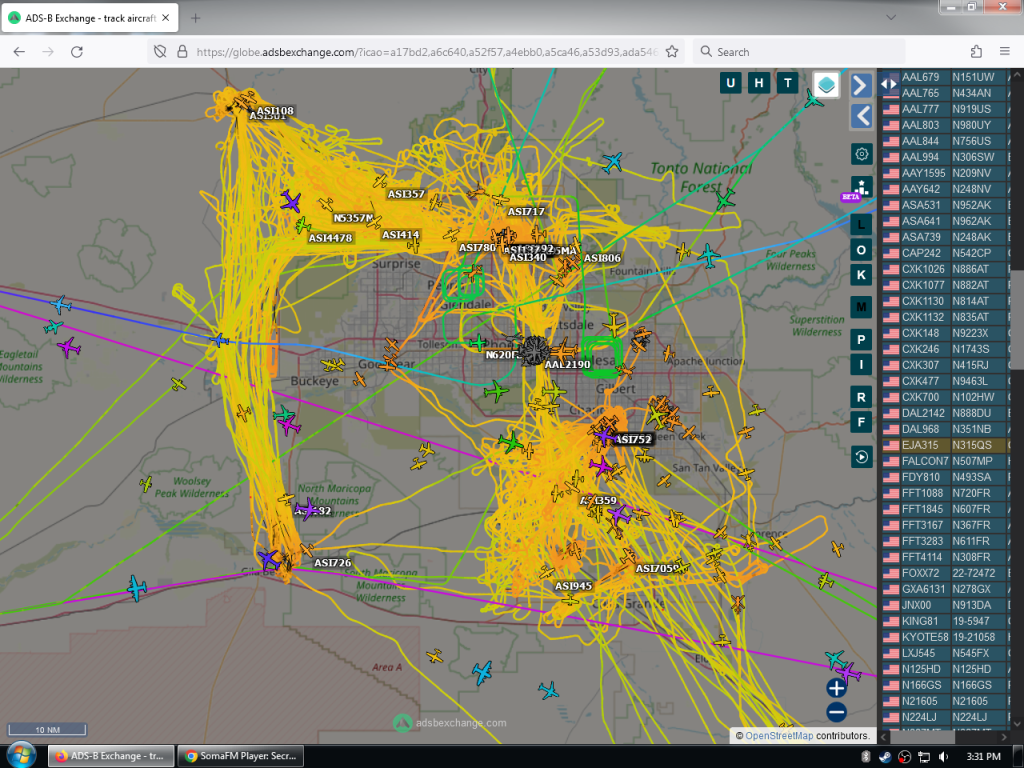Image resolution: width=1024 pixels, height=768 pixels.
Task: Click registration N888DU in aircraft list
Action: pos(972,413)
